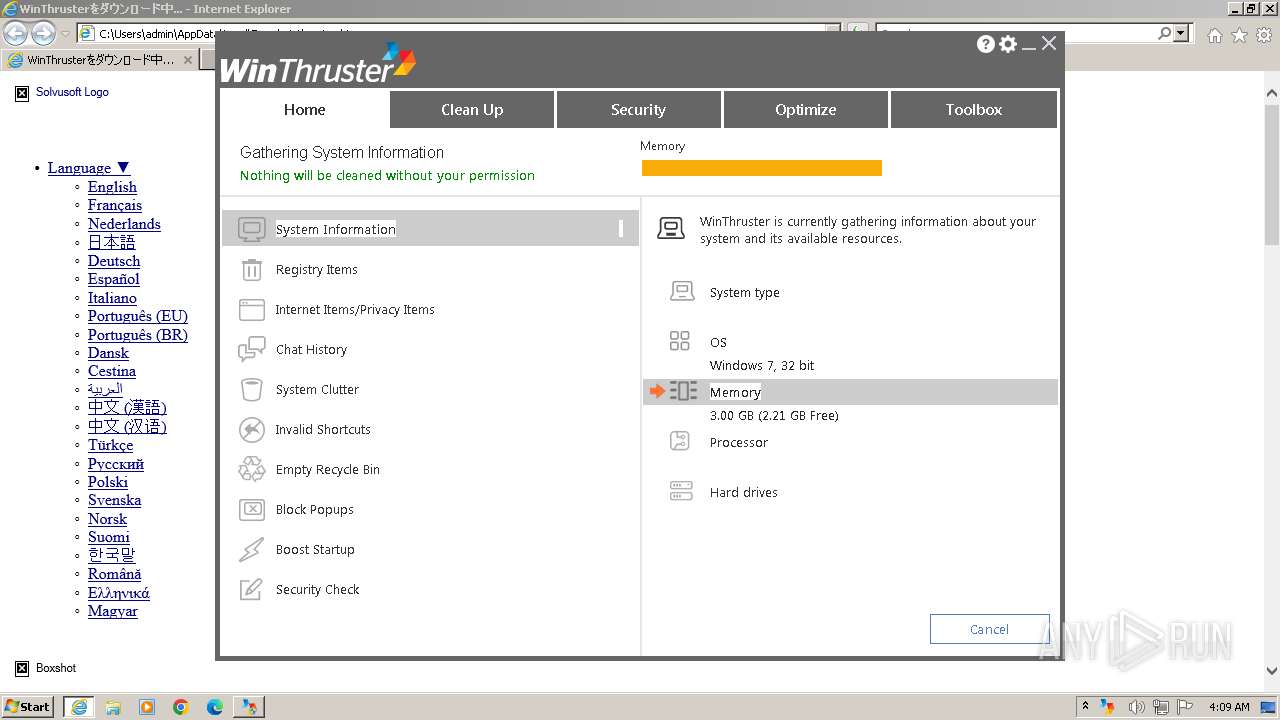Click the Boost Startup lightning icon
This screenshot has height=720, width=1280.
tap(252, 549)
